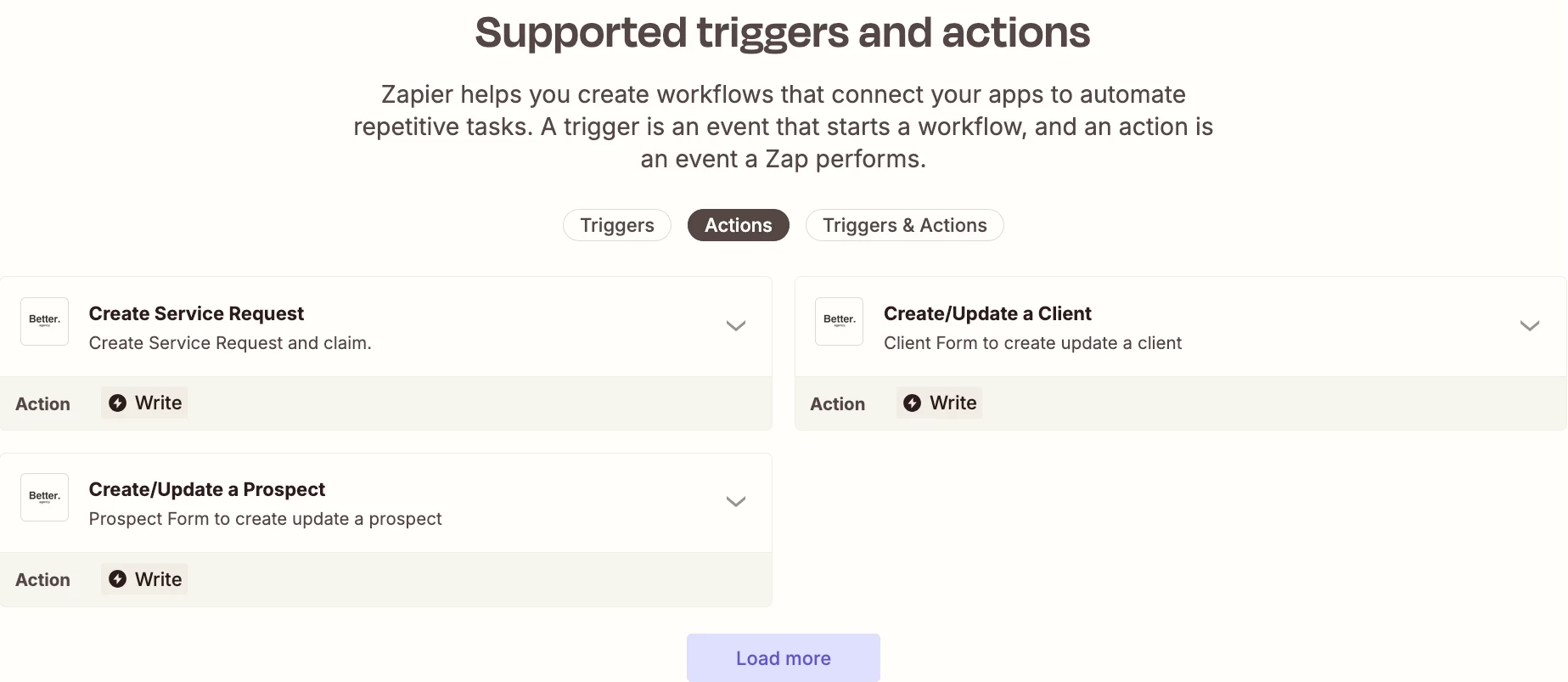
Task: Click Better logo on Create Service Request card
Action: [44, 321]
